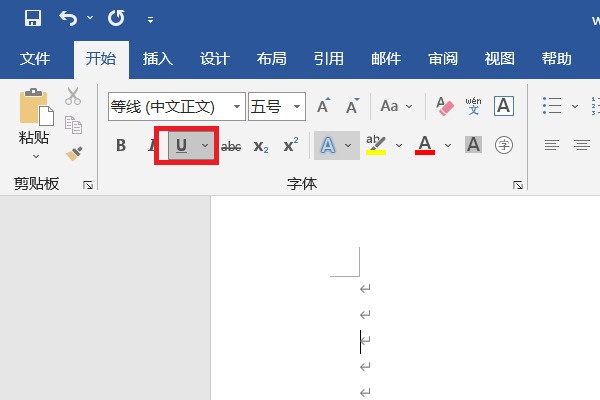Open the 字体 dialog launcher
Screen dimensions: 600x400
[518, 185]
